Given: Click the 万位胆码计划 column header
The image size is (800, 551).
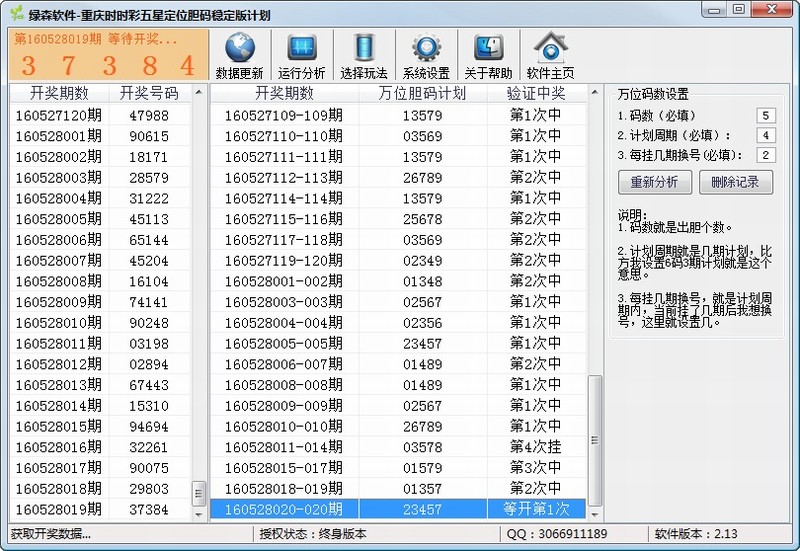Looking at the screenshot, I should (x=422, y=94).
